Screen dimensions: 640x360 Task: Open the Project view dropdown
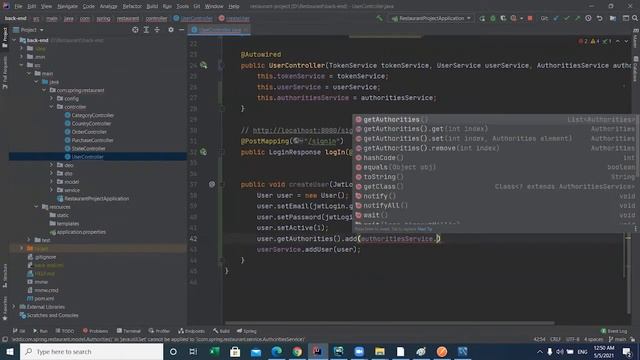pyautogui.click(x=29, y=30)
